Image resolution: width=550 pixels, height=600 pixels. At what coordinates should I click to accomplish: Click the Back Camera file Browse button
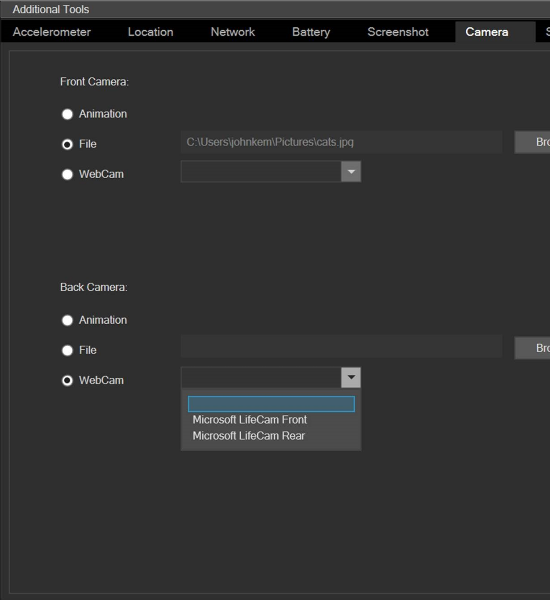pos(532,348)
